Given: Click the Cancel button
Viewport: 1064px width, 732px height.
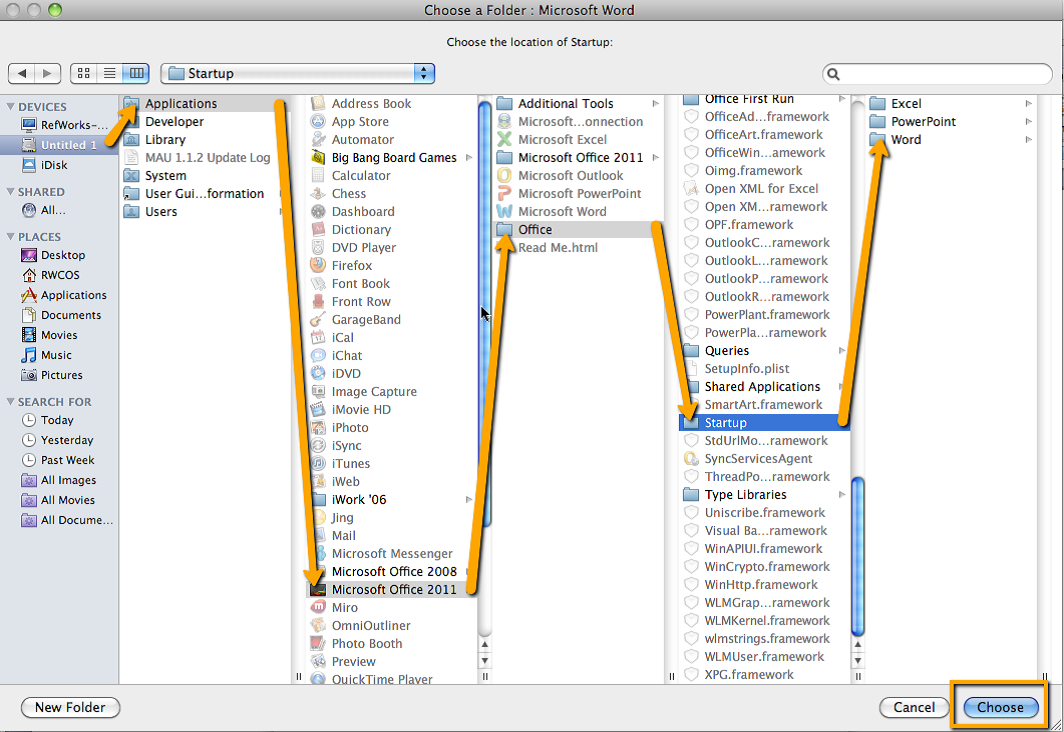Looking at the screenshot, I should point(913,707).
